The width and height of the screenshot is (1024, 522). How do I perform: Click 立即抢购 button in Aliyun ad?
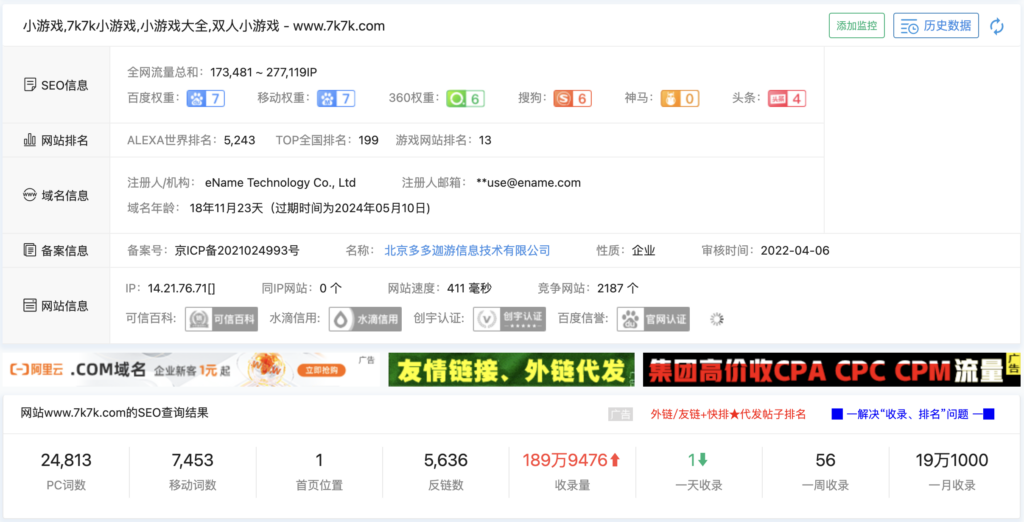321,370
